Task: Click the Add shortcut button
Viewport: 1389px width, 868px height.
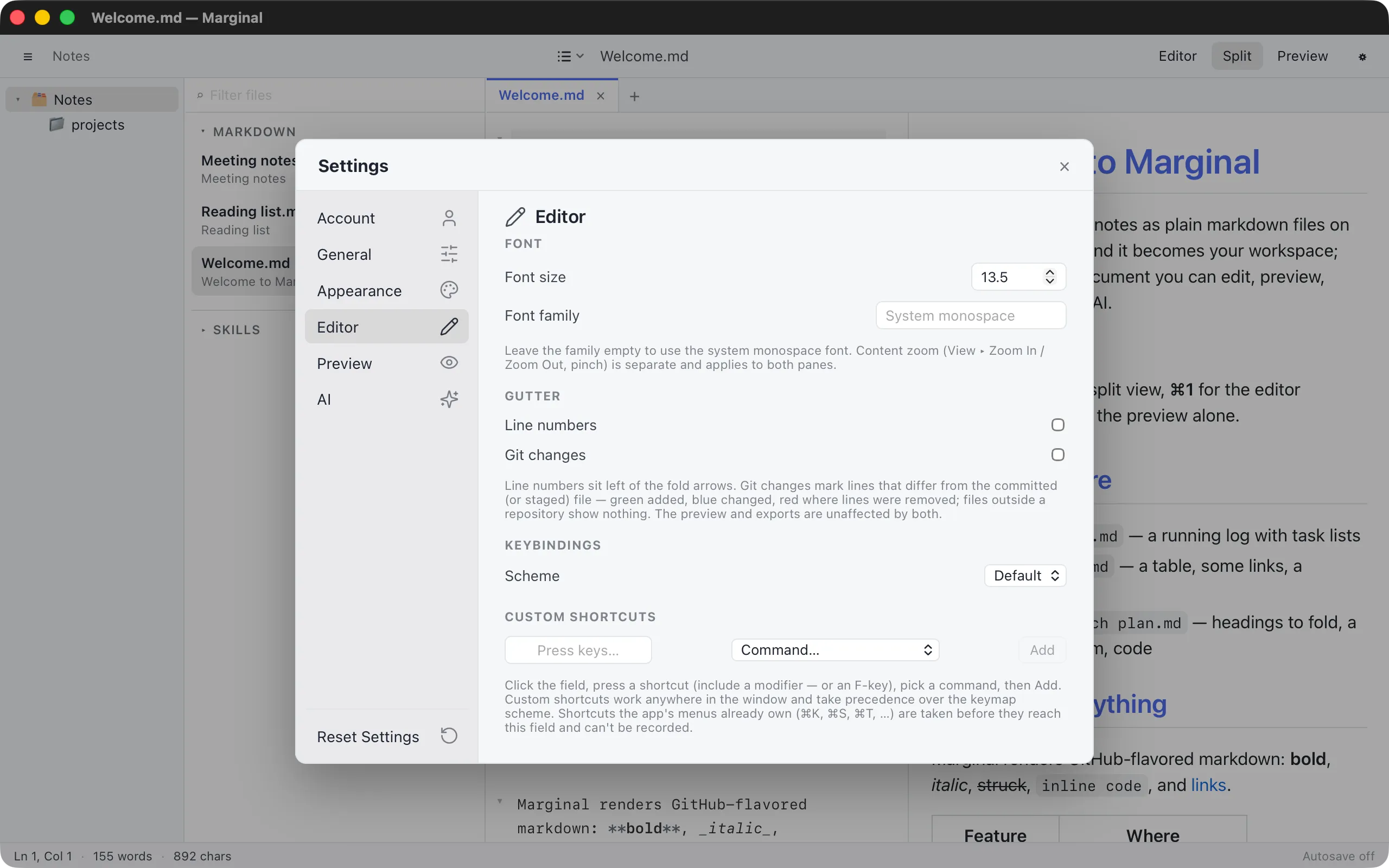Action: point(1042,650)
